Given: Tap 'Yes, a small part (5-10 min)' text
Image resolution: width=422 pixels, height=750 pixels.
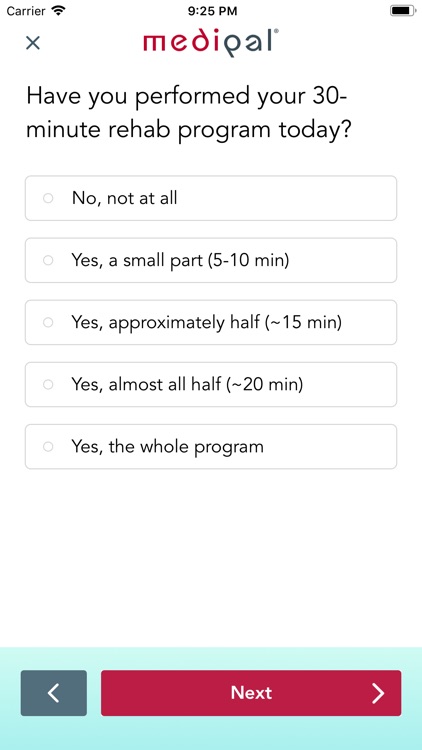Looking at the screenshot, I should (x=180, y=261).
